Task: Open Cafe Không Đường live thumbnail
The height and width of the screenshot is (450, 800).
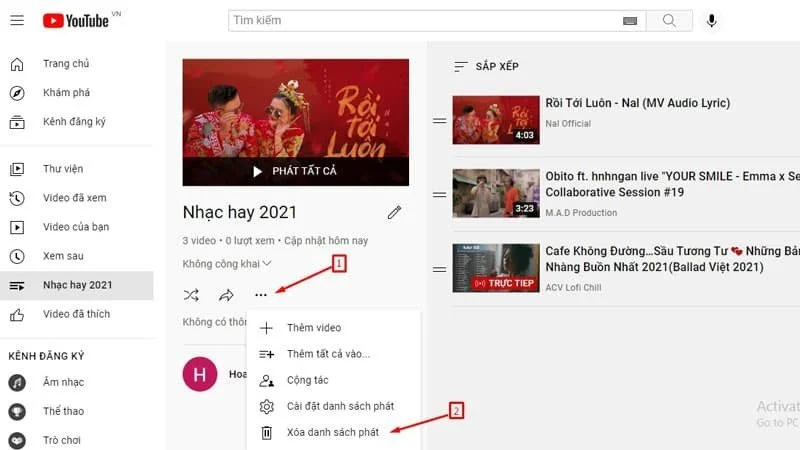Action: pyautogui.click(x=496, y=268)
